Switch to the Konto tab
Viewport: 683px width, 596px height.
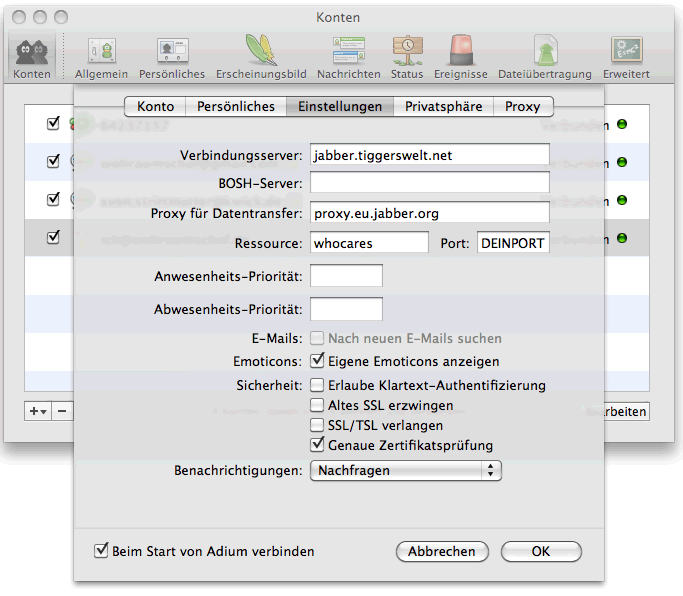(x=156, y=107)
